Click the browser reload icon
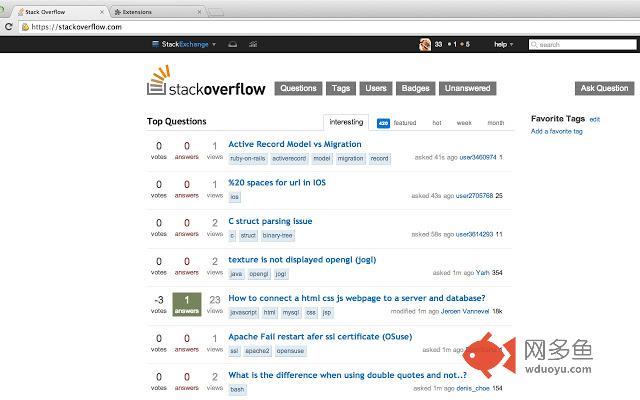The height and width of the screenshot is (400, 640). 8,27
